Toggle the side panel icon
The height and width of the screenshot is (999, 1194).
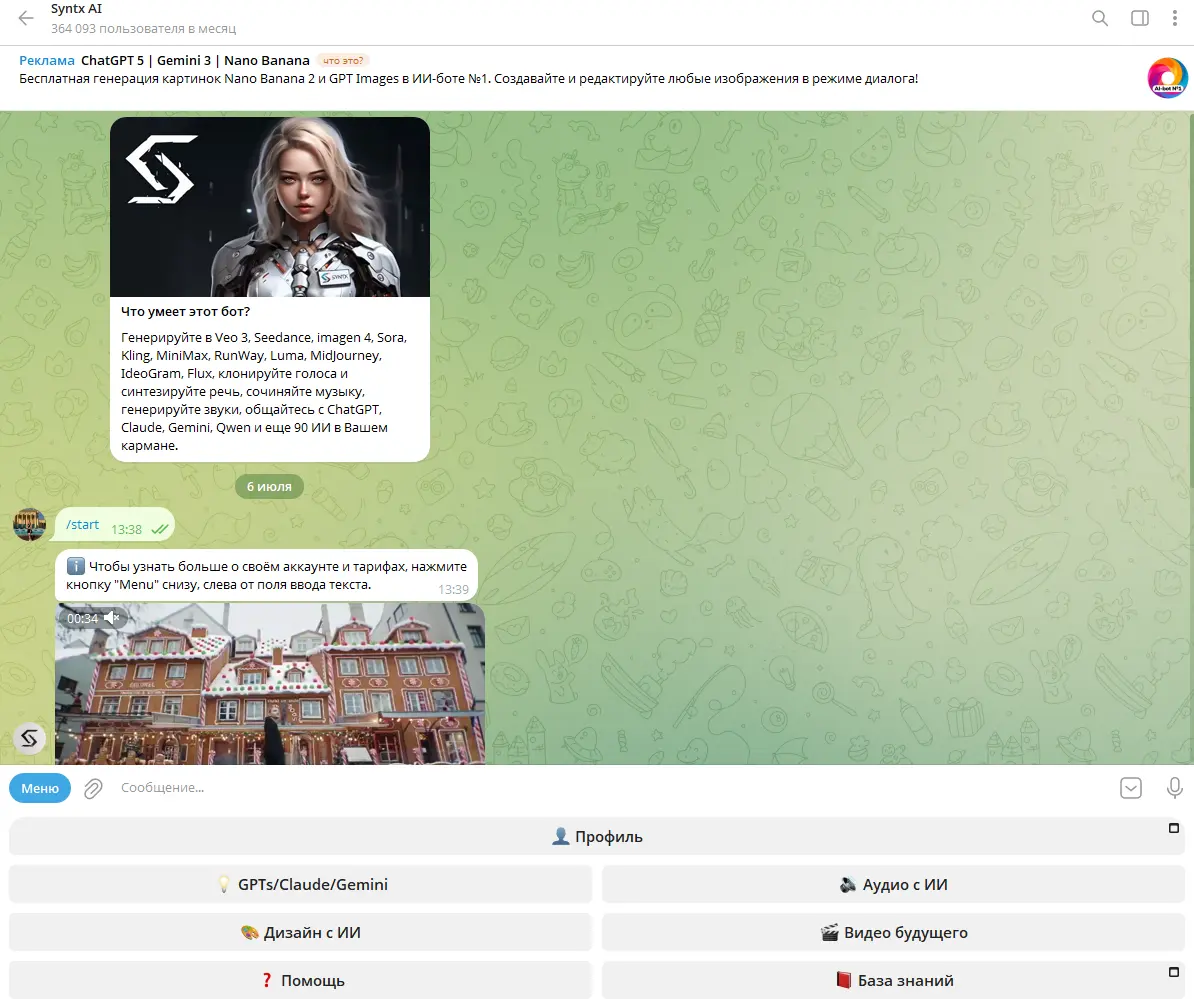[x=1140, y=18]
